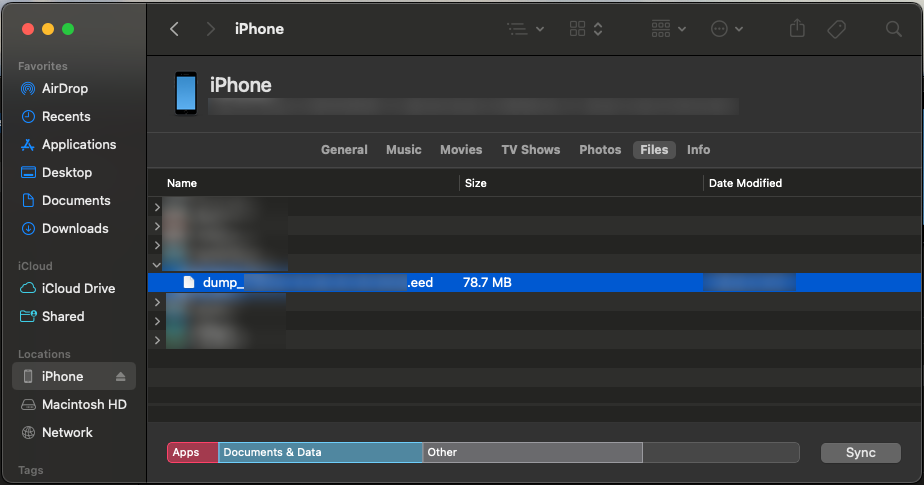Select the dump_ .eed file row

coord(534,282)
